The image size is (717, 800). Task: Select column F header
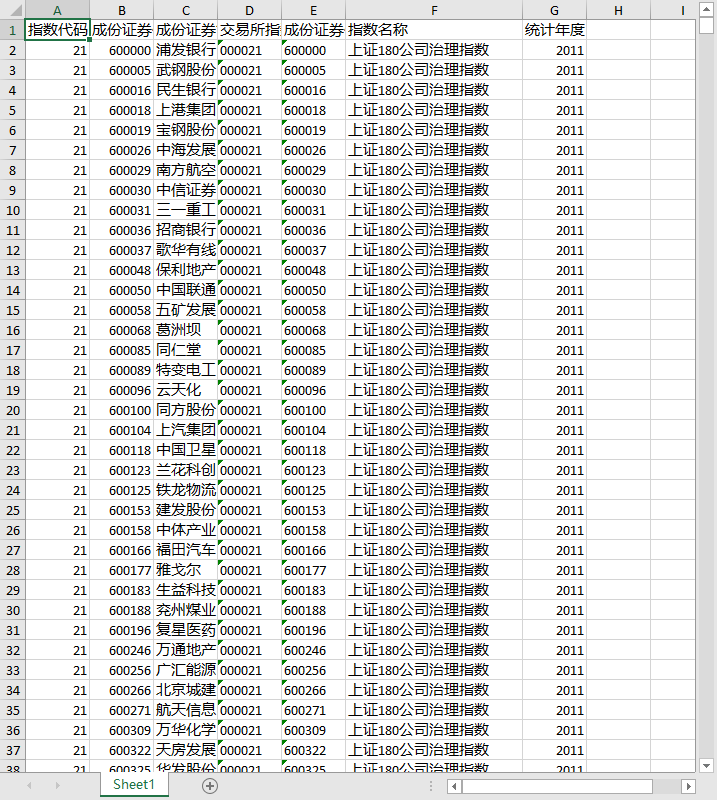434,10
